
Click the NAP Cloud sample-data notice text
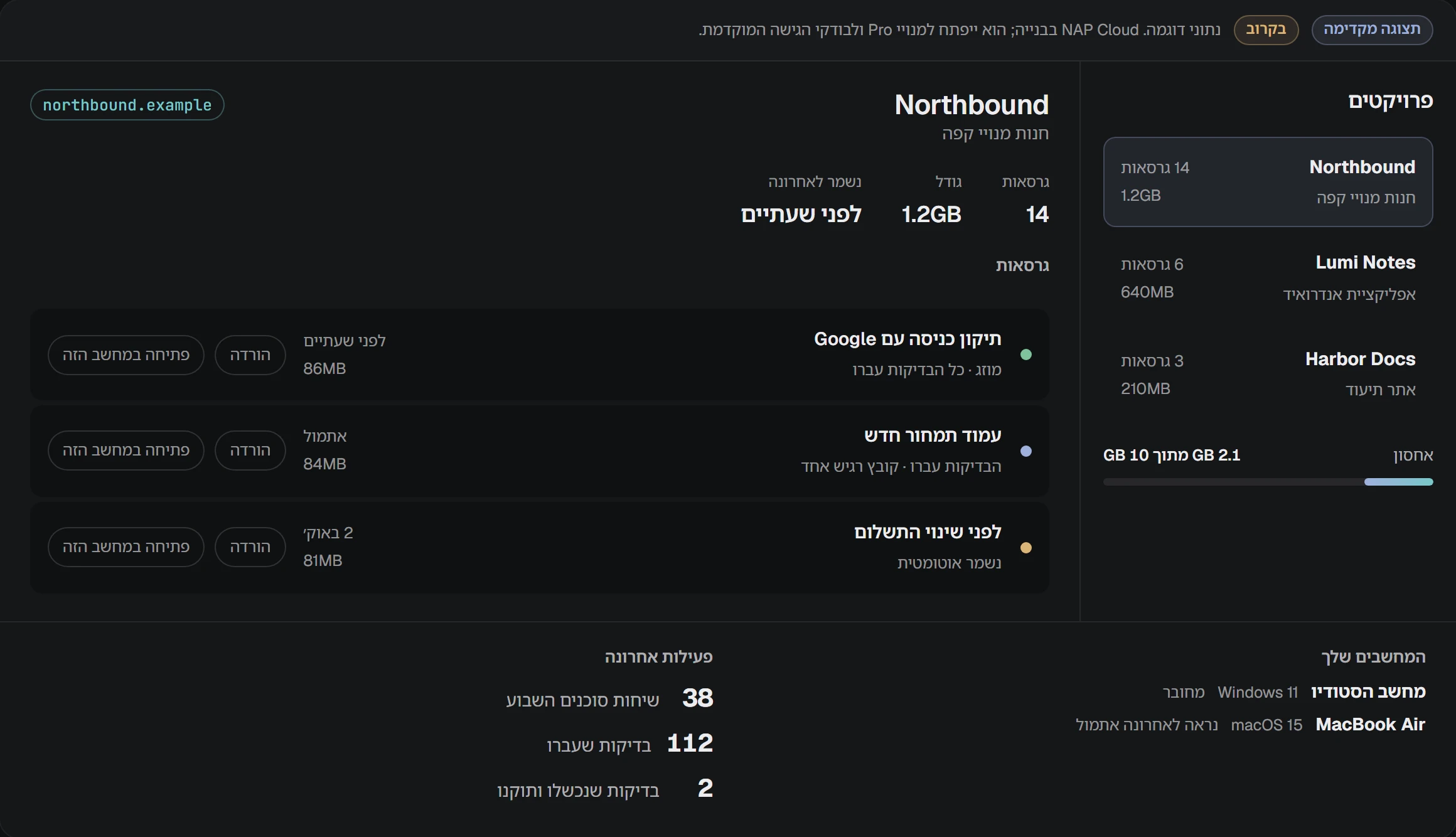960,30
